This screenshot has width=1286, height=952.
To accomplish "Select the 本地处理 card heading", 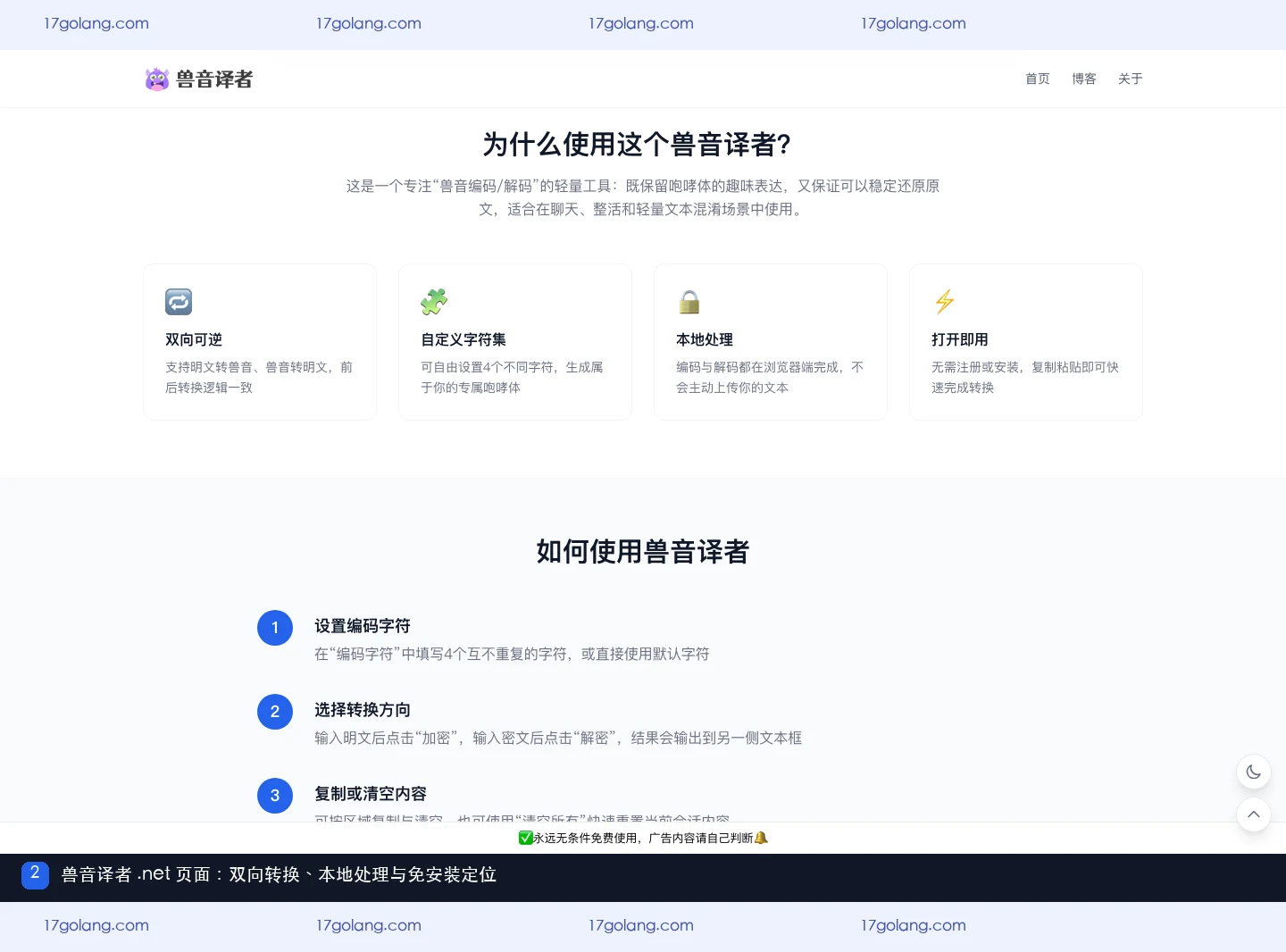I will point(705,339).
